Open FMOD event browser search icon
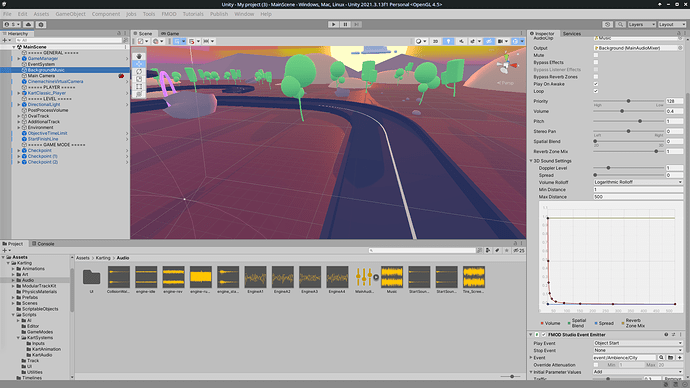This screenshot has width=690, height=388. tap(661, 358)
